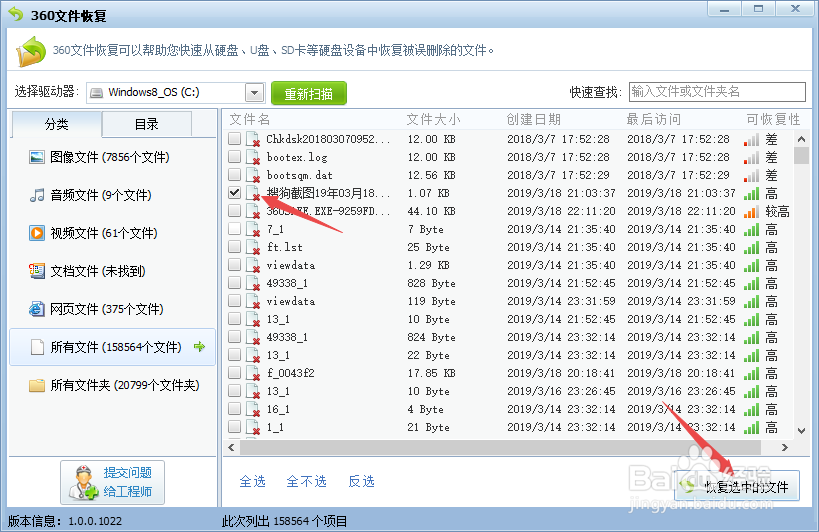Select the Windows8_OS (C:) drive combo box

point(176,93)
